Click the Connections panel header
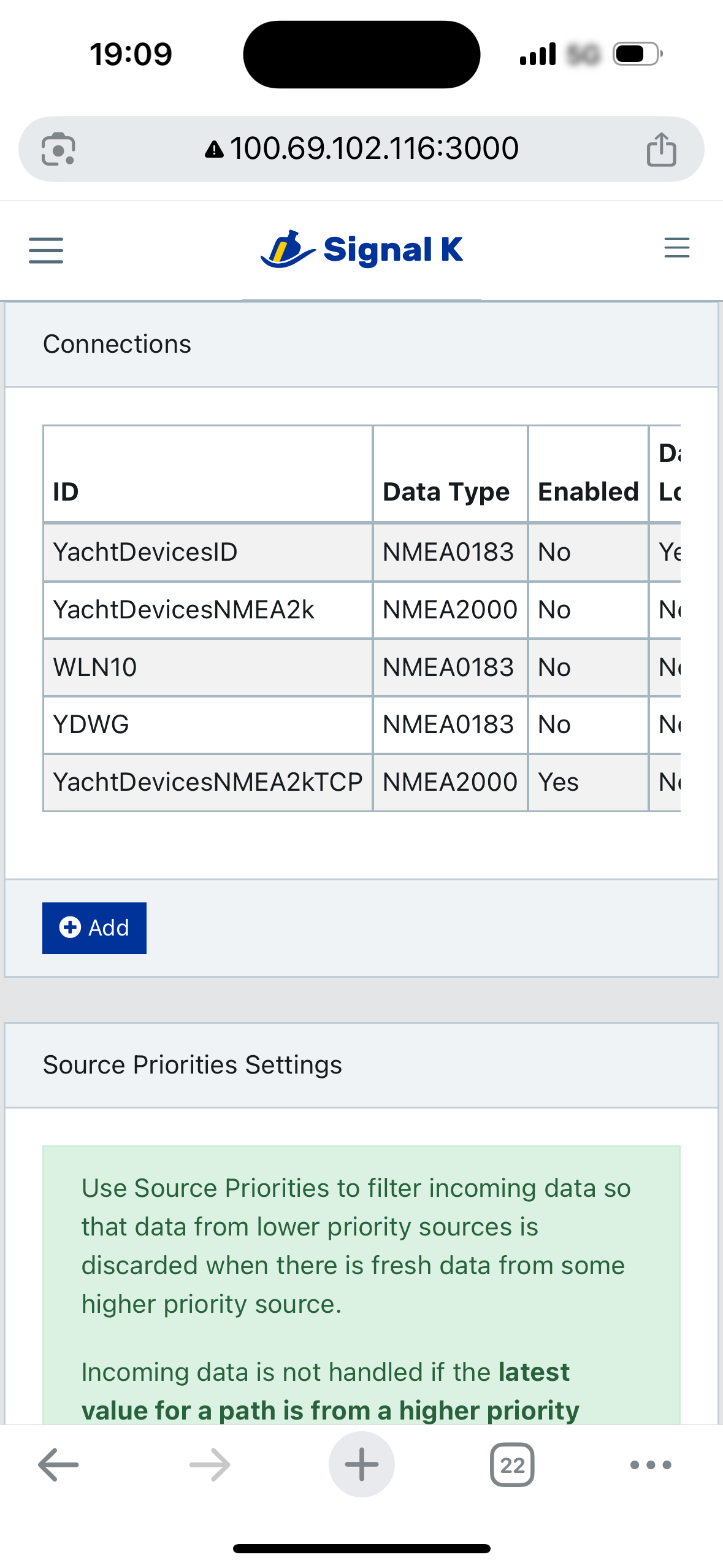This screenshot has height=1568, width=723. pos(117,344)
